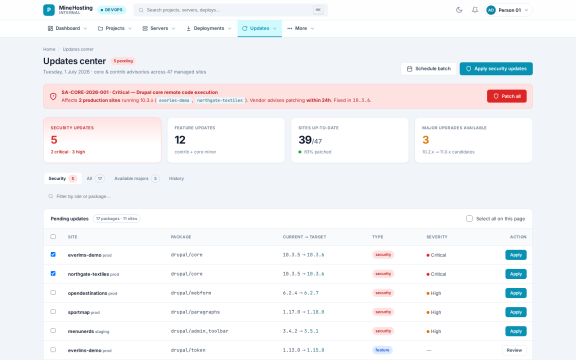Switch to the All tab

tap(95, 179)
